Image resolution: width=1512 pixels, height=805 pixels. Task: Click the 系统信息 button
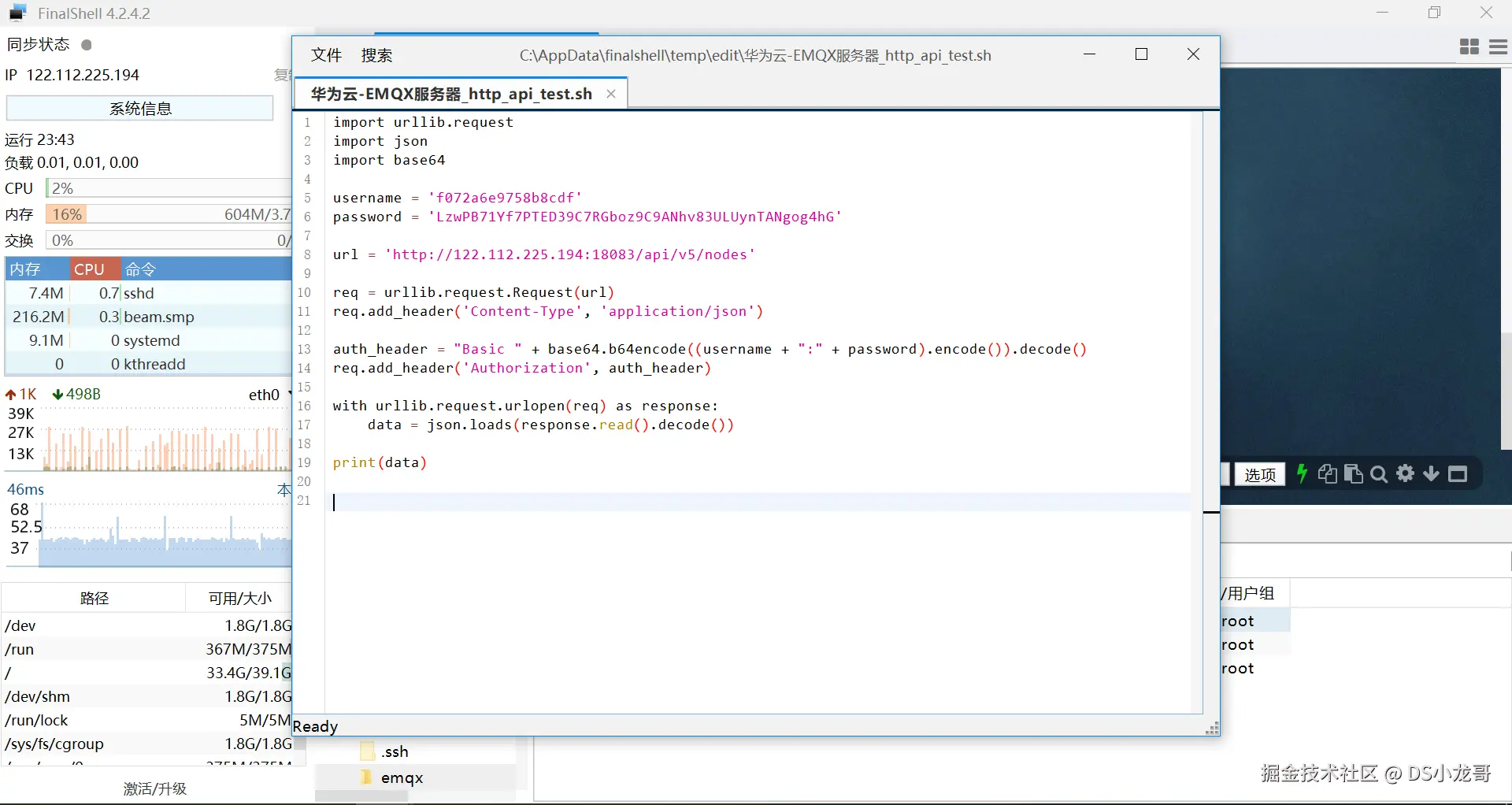click(140, 109)
